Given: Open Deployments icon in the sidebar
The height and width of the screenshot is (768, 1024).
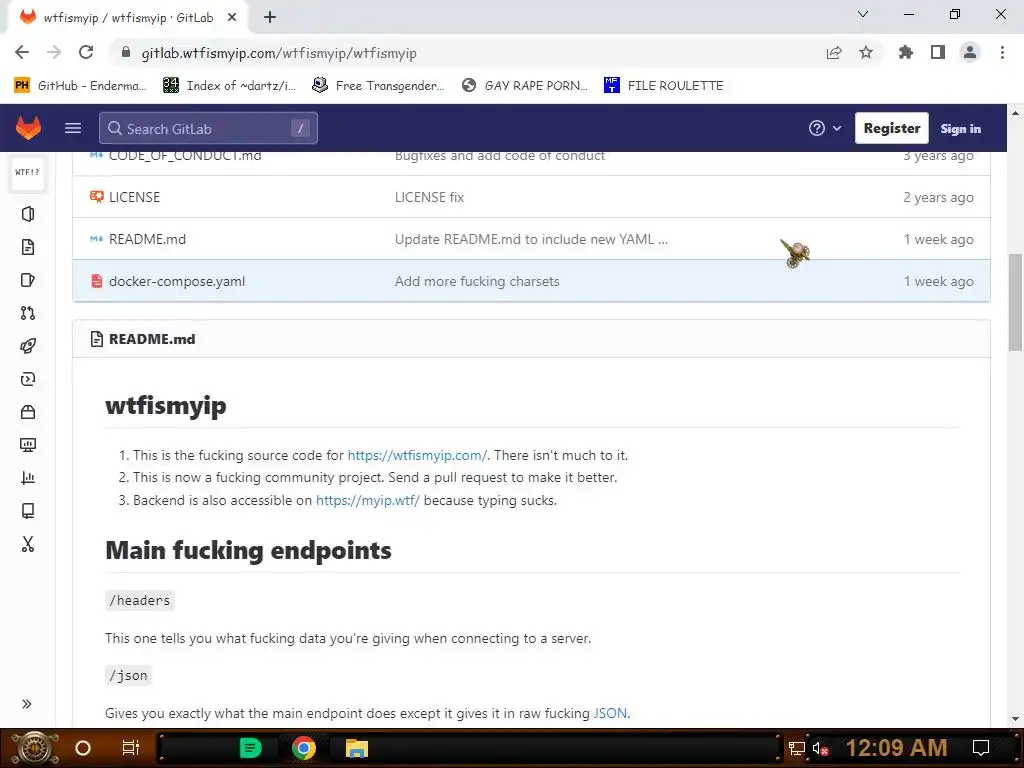Looking at the screenshot, I should click(x=27, y=379).
